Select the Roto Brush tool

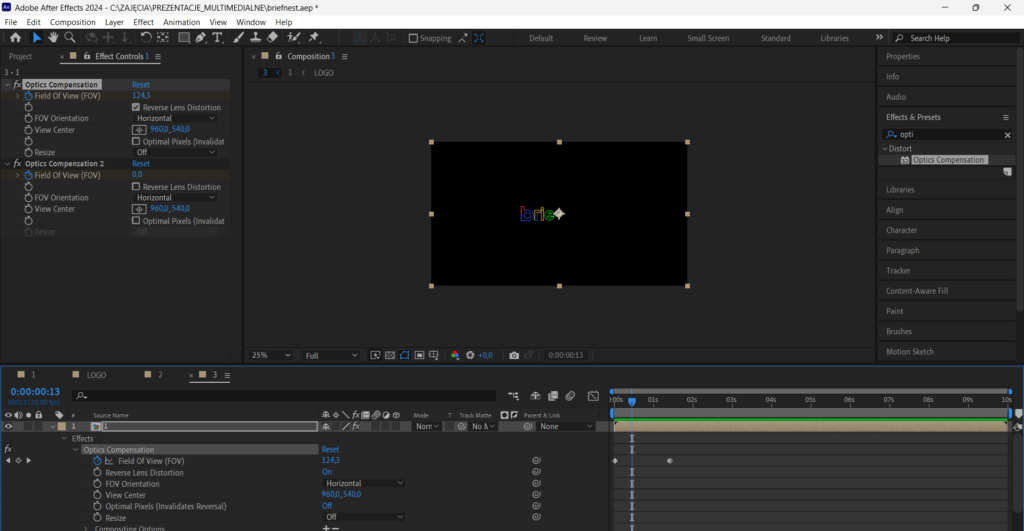294,38
